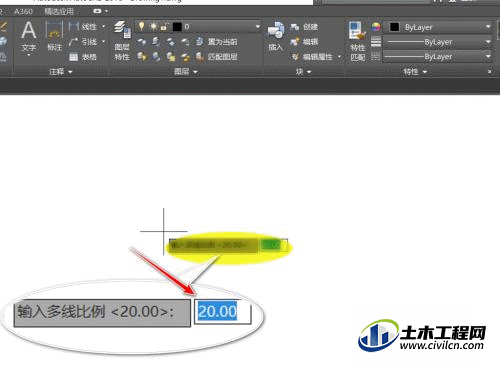Open the 插入 insert block tool
This screenshot has height=375, width=500.
(x=276, y=37)
